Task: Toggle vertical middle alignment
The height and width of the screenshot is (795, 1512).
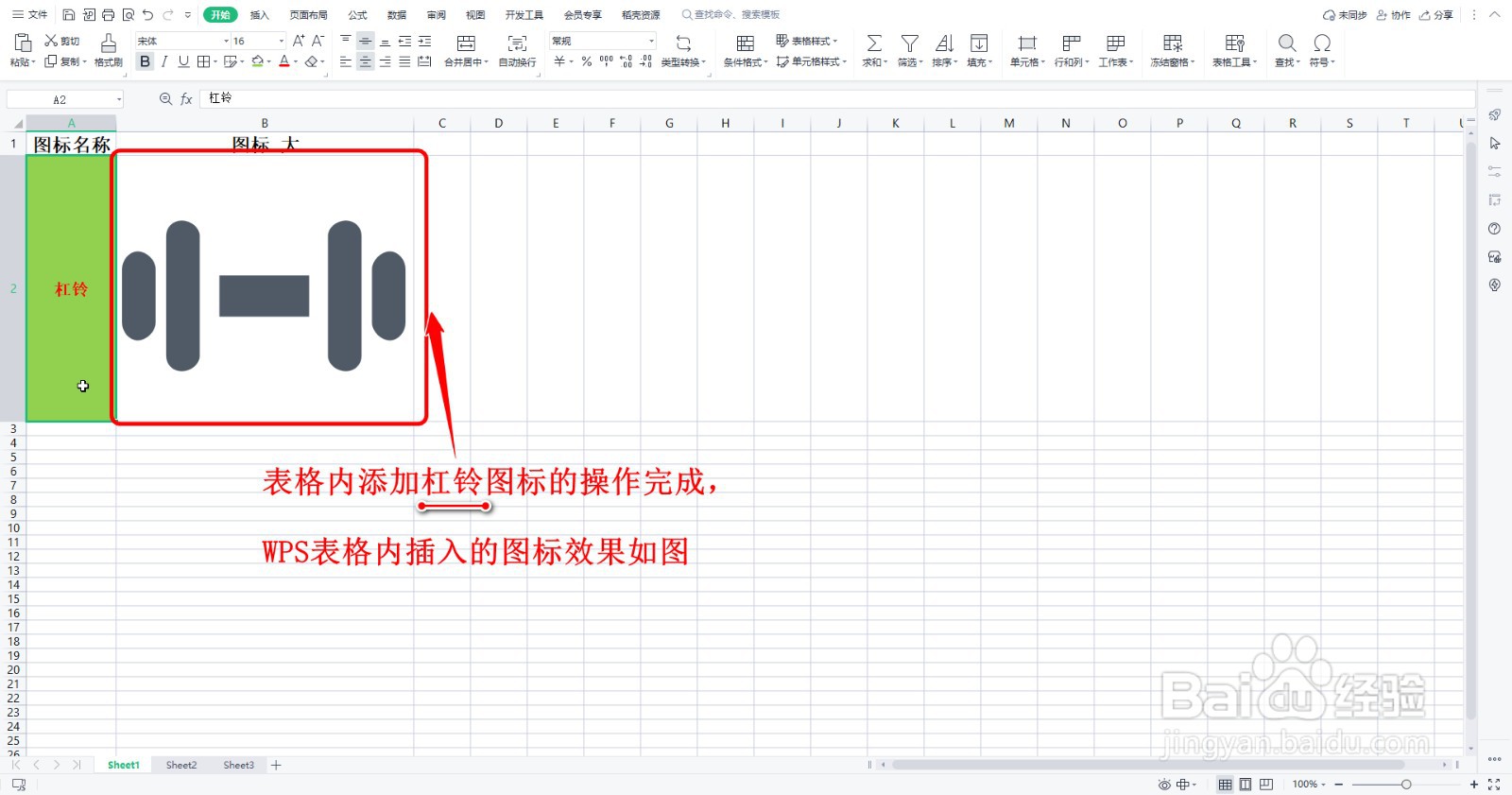Action: coord(365,41)
